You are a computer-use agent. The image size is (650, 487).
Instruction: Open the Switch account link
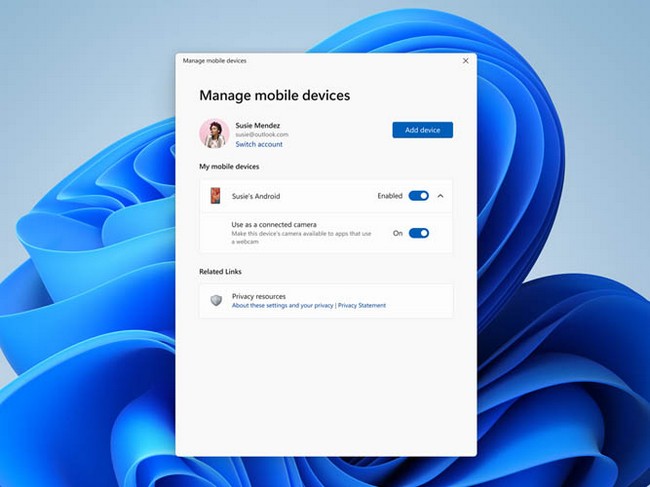click(x=259, y=144)
